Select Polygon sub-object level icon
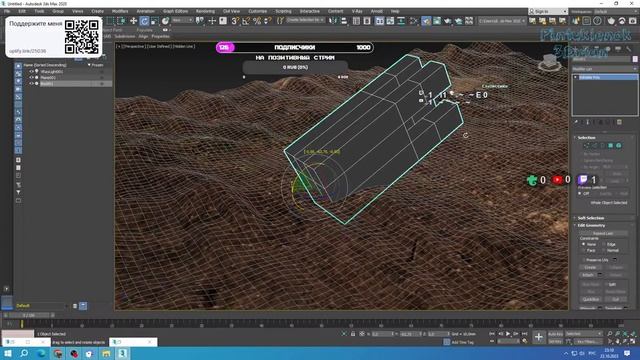 pos(611,145)
